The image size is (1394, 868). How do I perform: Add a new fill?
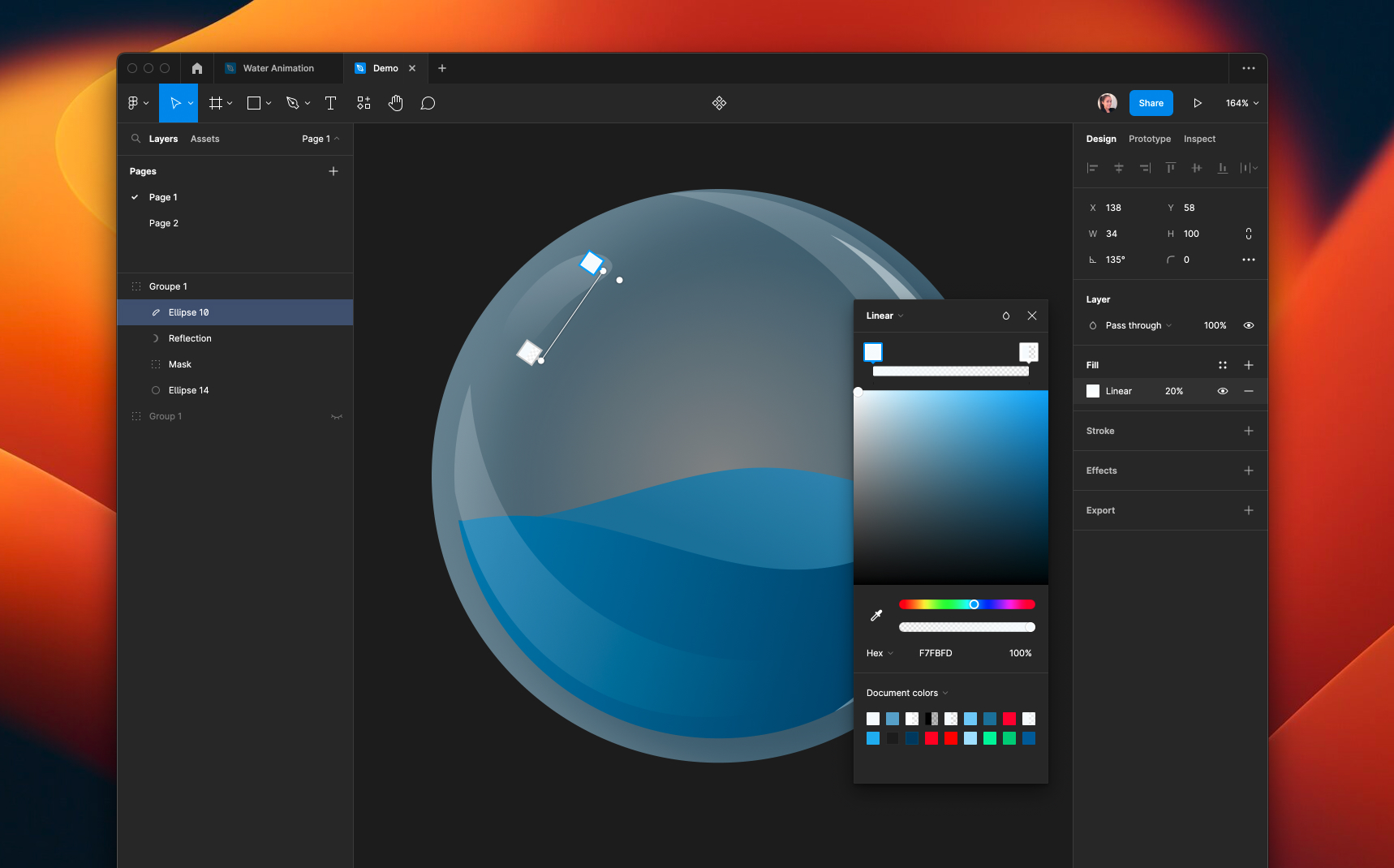1249,365
